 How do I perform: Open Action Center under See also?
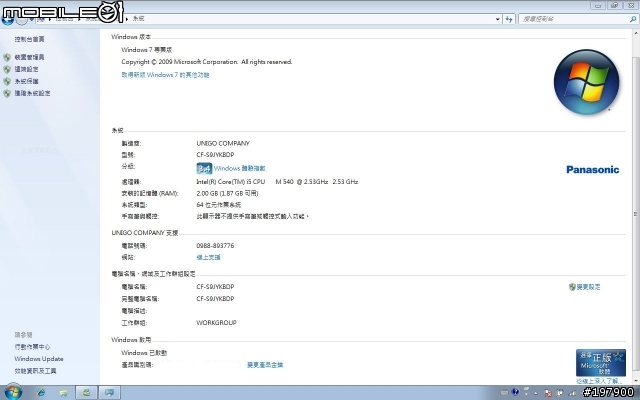coord(32,347)
